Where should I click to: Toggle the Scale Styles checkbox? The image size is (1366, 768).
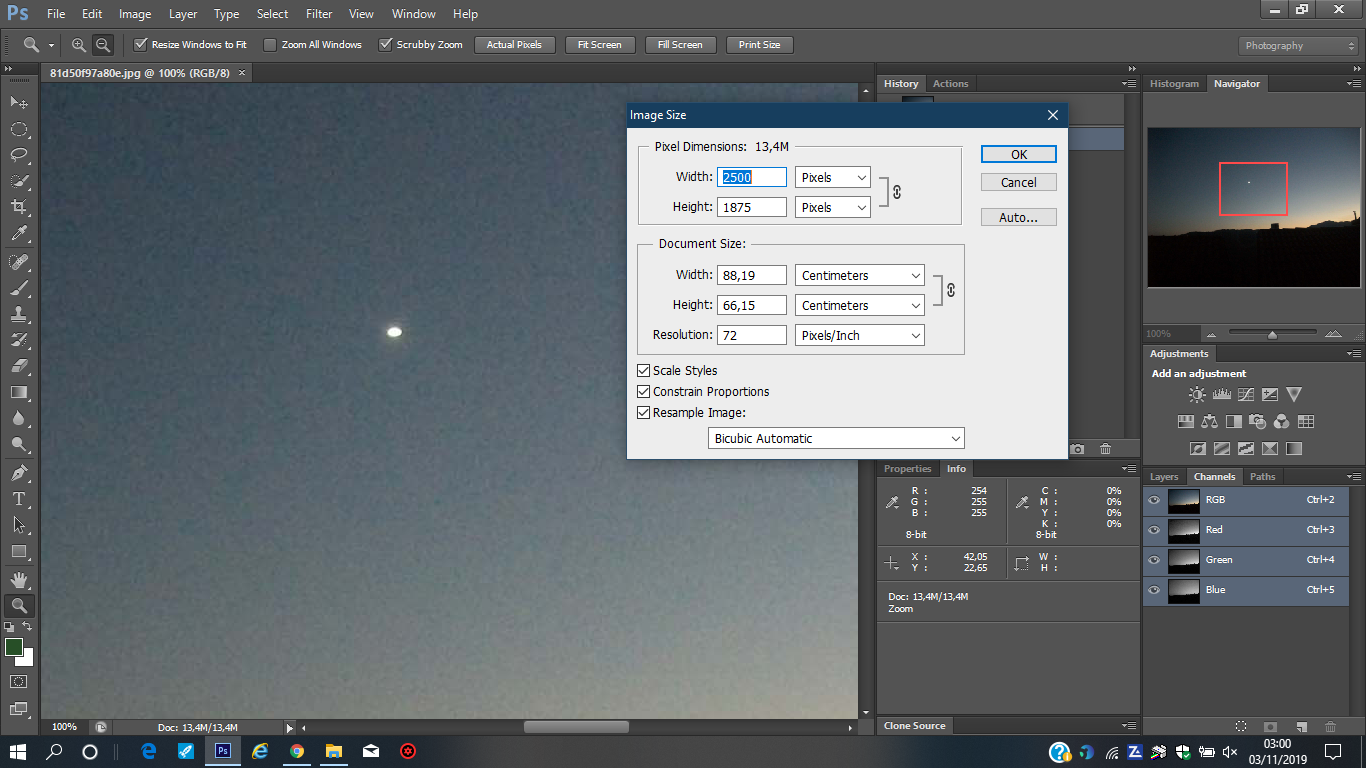(644, 371)
